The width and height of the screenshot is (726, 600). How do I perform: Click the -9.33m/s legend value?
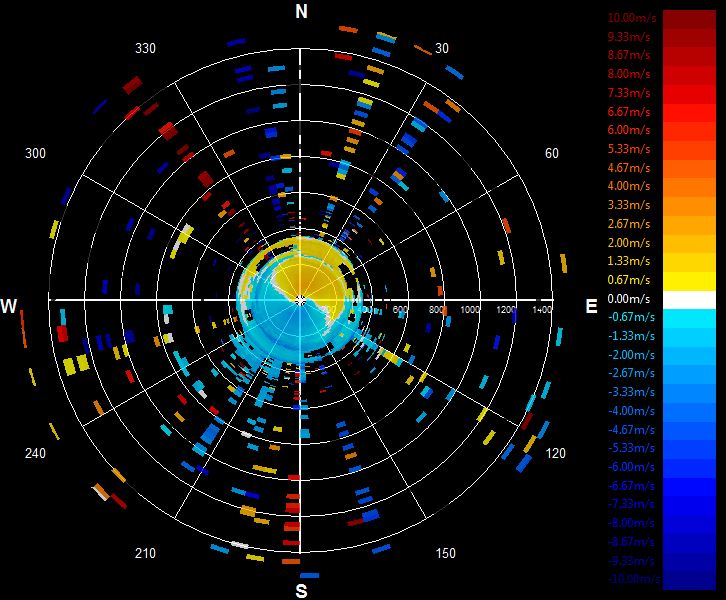pyautogui.click(x=631, y=561)
